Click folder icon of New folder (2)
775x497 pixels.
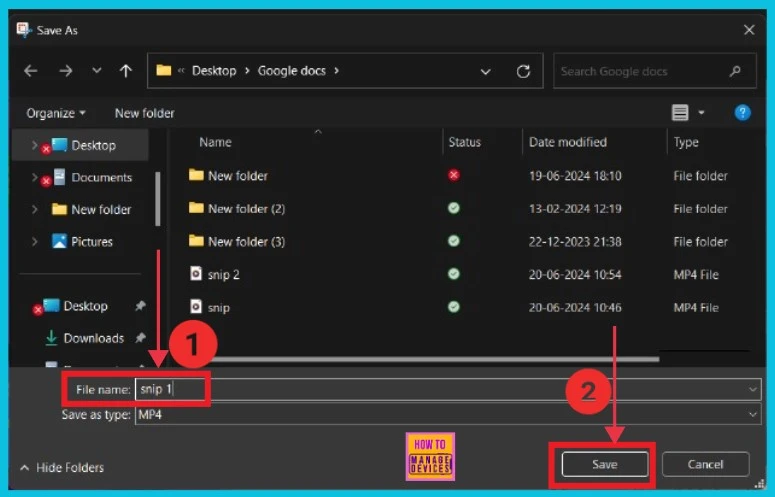pos(196,208)
